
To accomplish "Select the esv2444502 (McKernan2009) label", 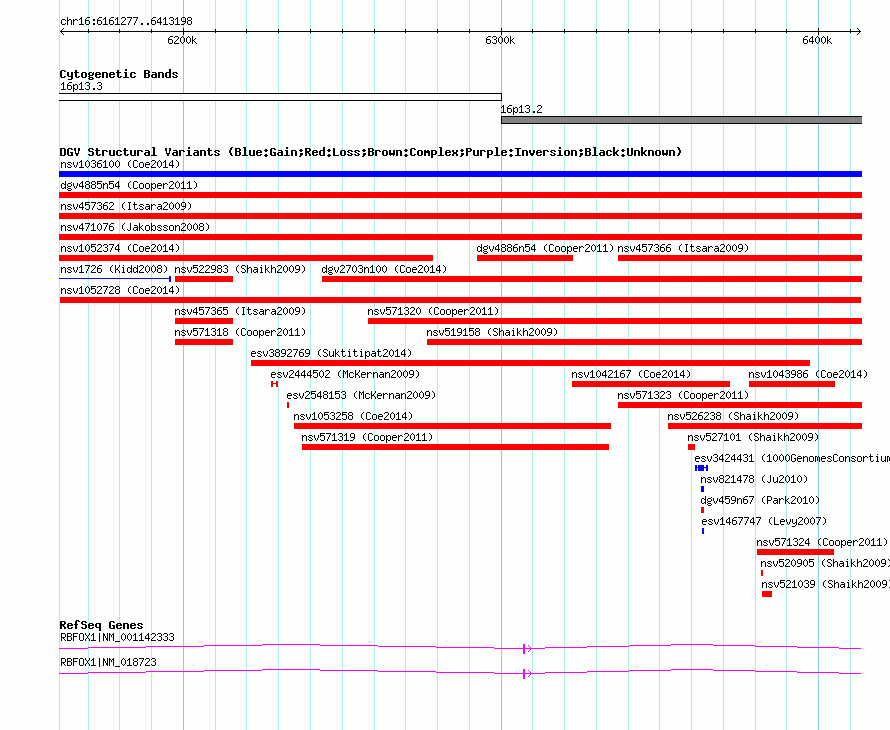I will [x=345, y=374].
